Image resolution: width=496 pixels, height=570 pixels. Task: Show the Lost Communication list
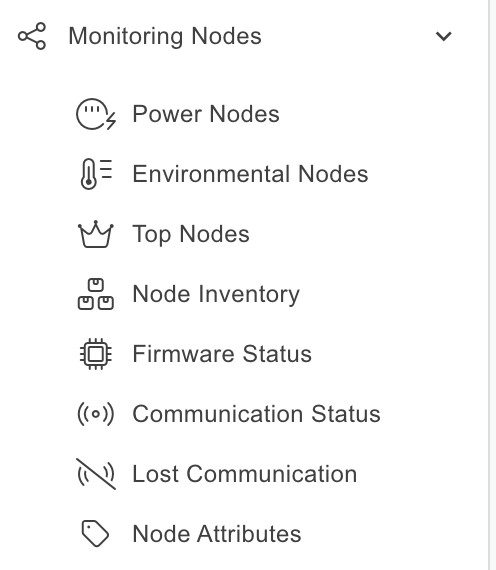click(245, 474)
